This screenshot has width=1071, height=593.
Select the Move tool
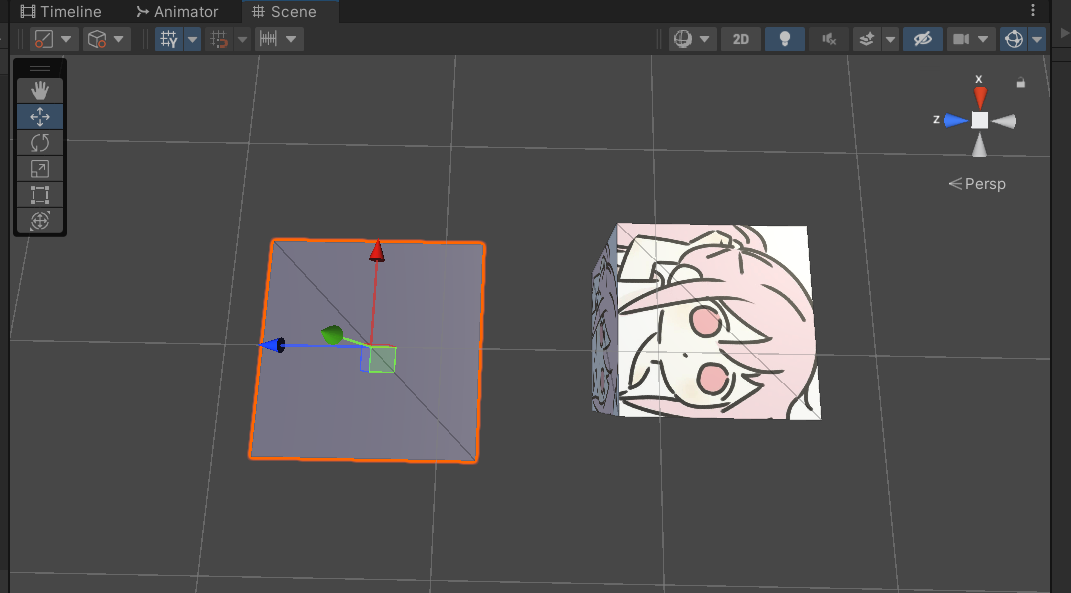(x=40, y=117)
